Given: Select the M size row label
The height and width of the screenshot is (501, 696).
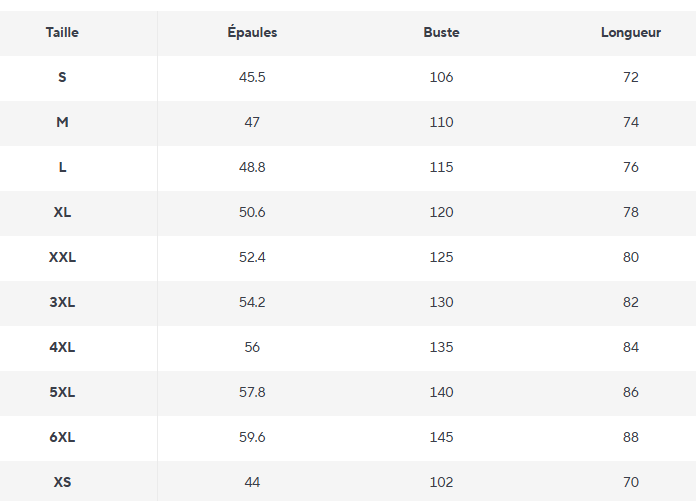Looking at the screenshot, I should point(62,122).
